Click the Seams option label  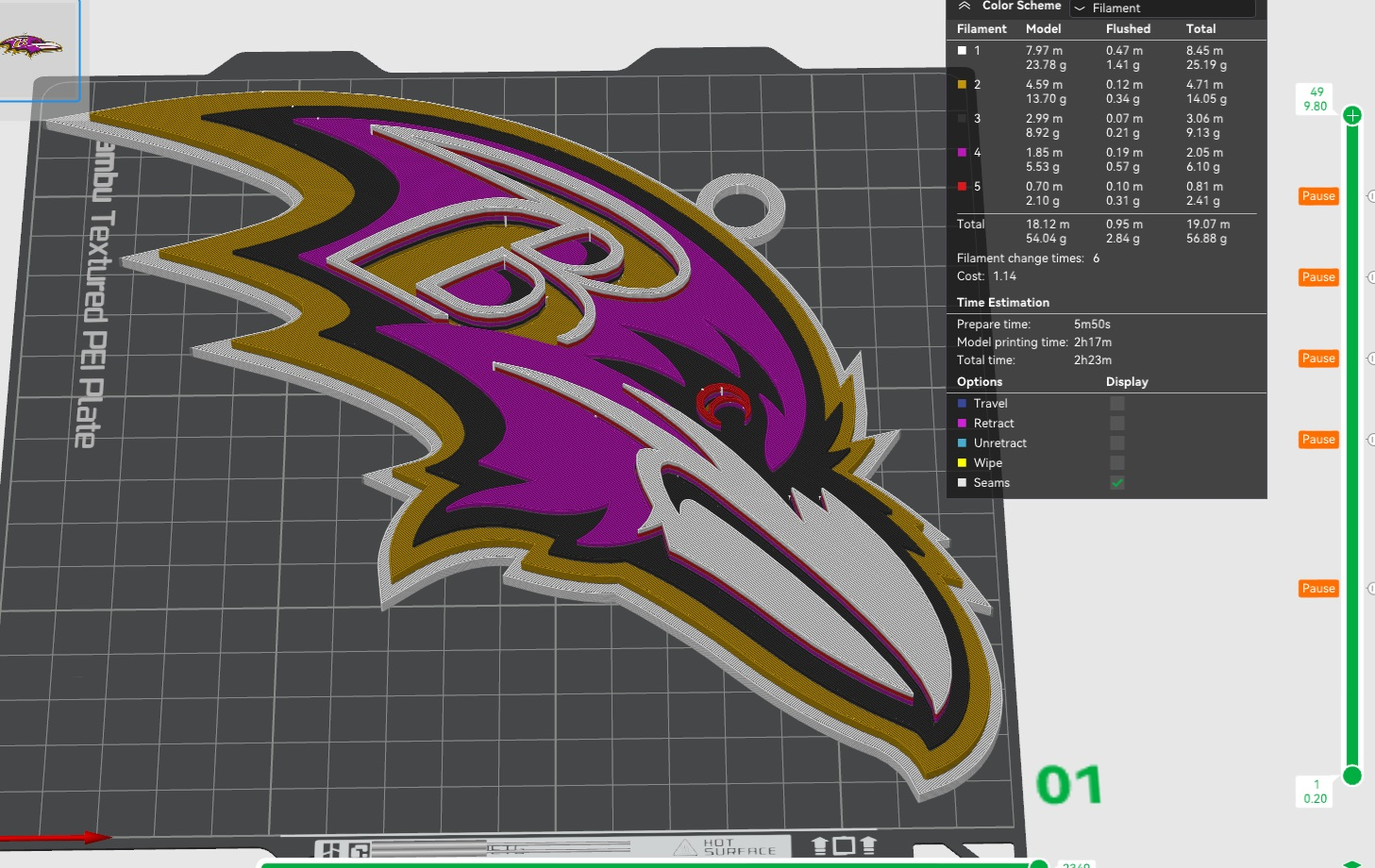[x=992, y=483]
